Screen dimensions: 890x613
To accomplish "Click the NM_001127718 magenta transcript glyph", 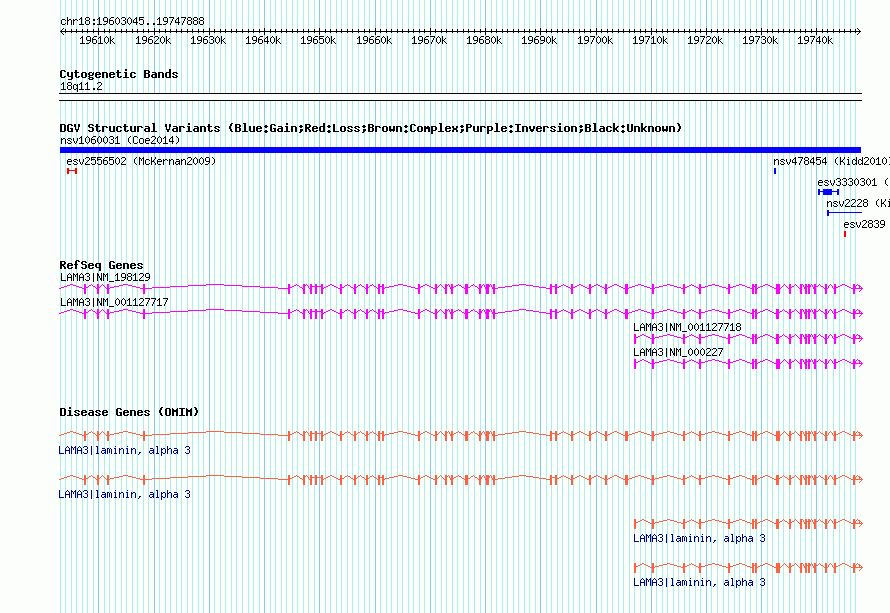I will [748, 338].
